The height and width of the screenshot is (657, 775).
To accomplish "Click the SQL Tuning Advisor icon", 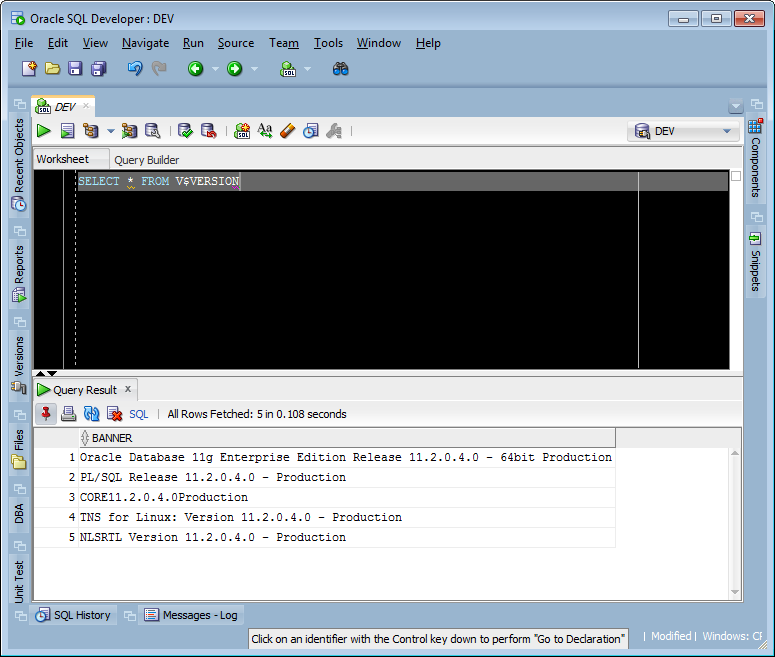I will 153,131.
